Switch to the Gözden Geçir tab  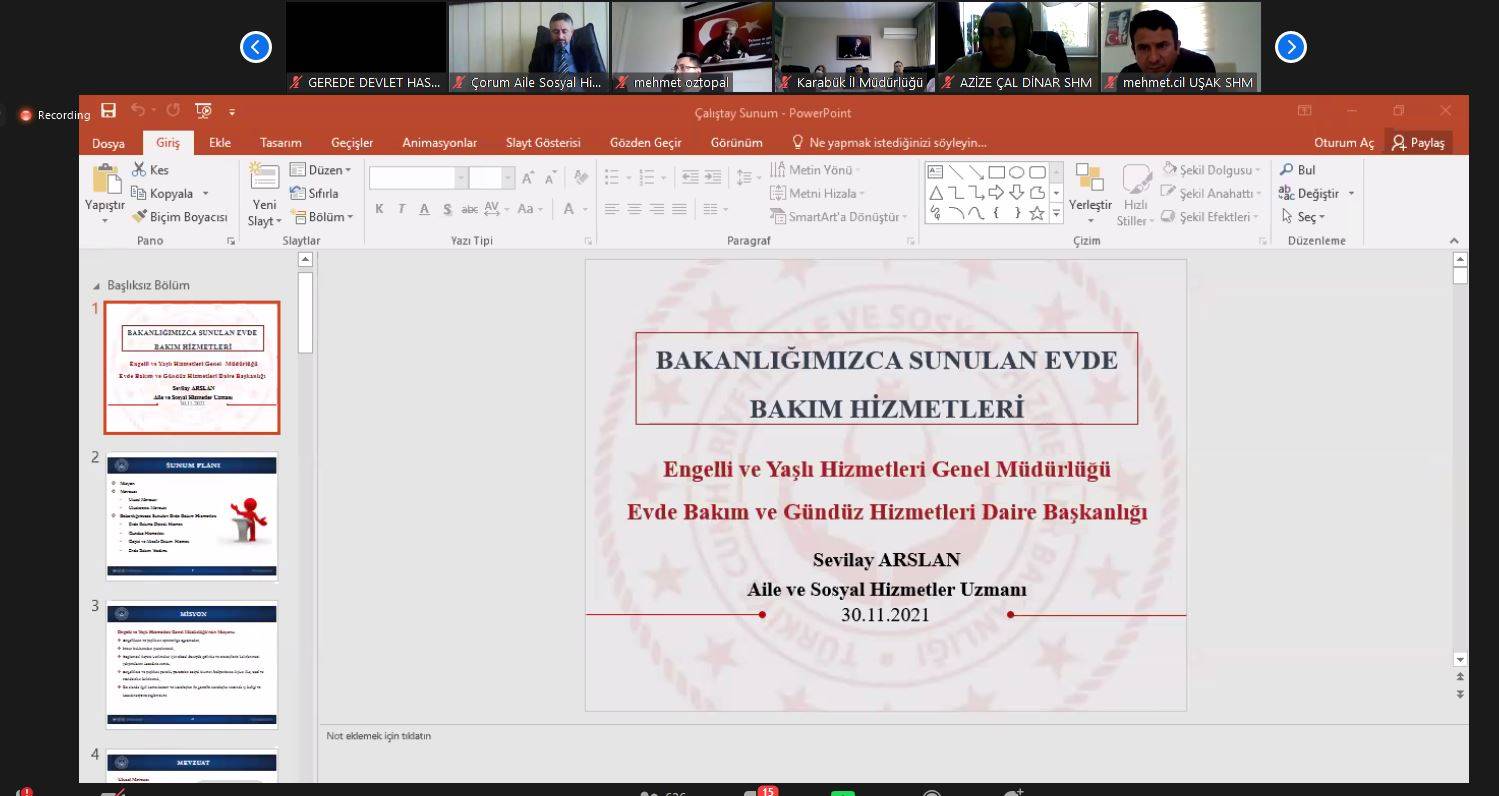click(646, 143)
